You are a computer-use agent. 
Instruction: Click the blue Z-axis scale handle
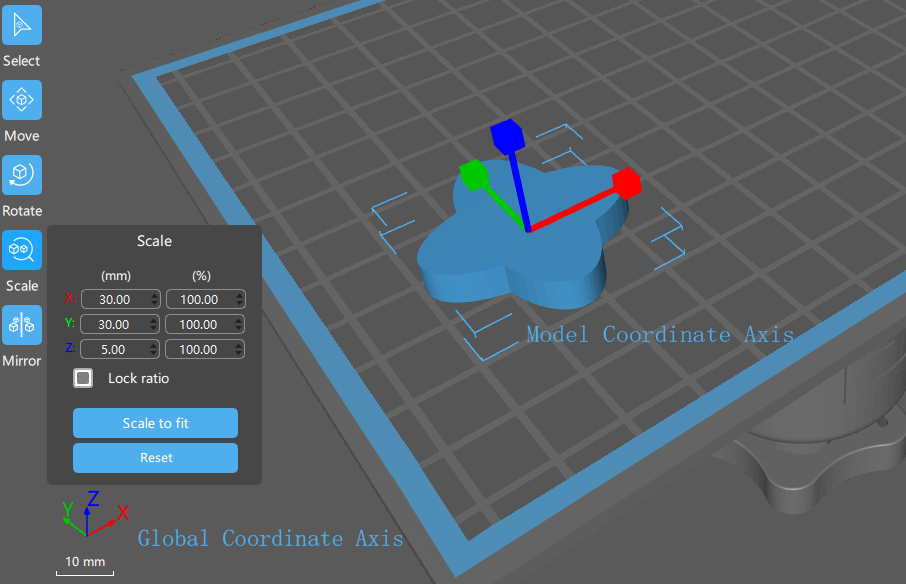[x=506, y=135]
